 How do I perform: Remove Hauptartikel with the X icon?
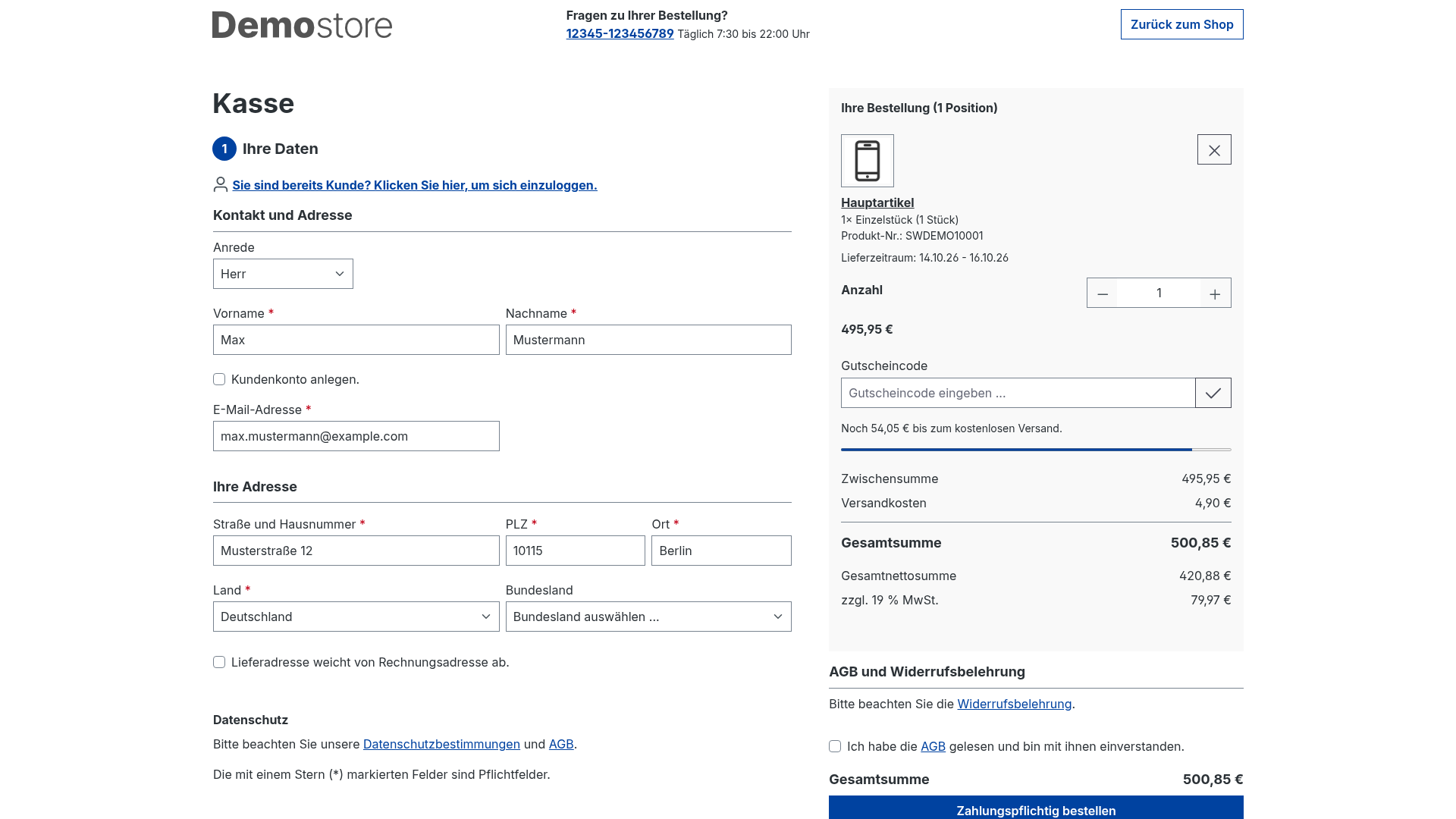(x=1214, y=149)
